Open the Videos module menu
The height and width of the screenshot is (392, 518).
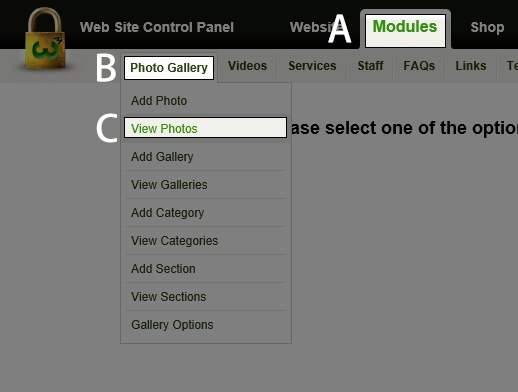click(247, 66)
